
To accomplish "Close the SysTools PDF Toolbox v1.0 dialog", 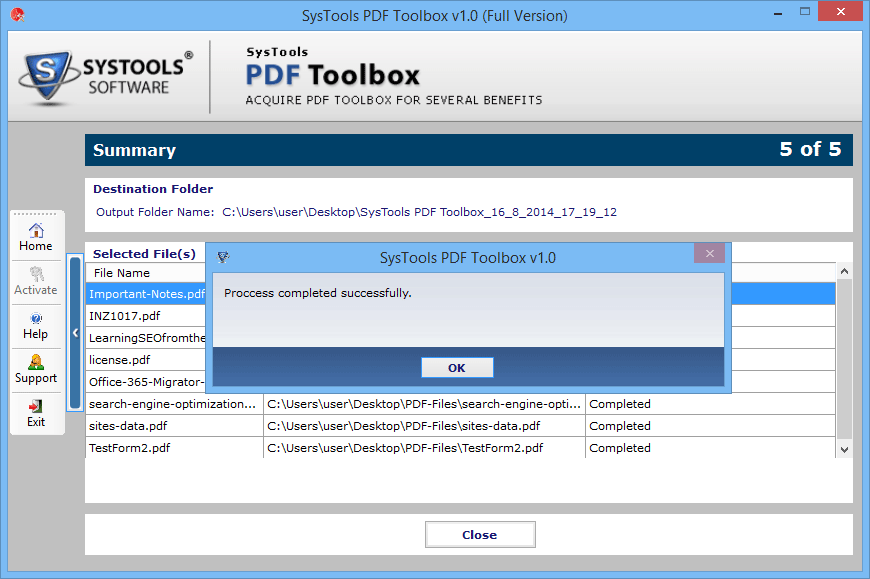I will click(x=709, y=253).
